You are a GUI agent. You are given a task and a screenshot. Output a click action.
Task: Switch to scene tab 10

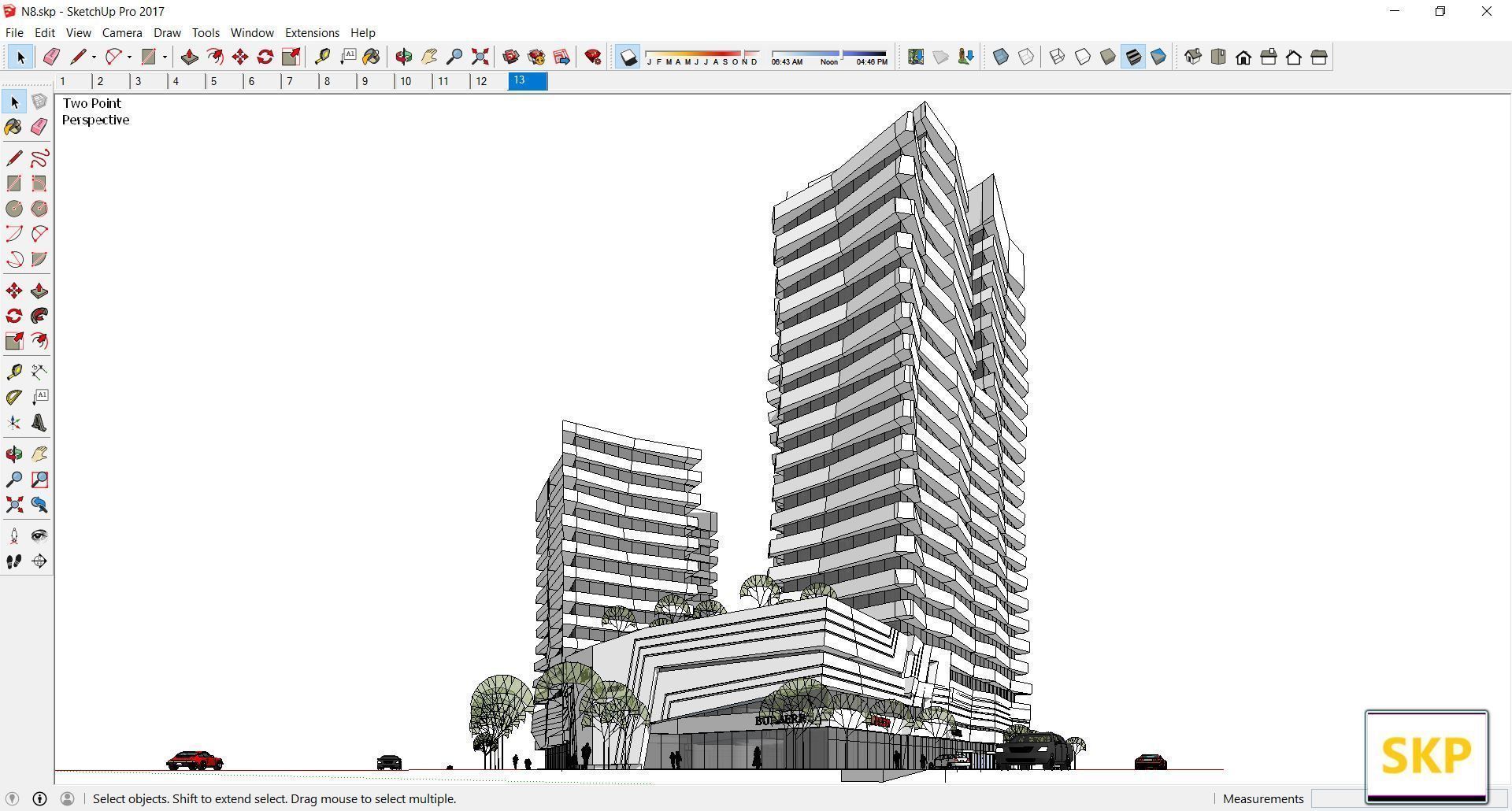[413, 81]
